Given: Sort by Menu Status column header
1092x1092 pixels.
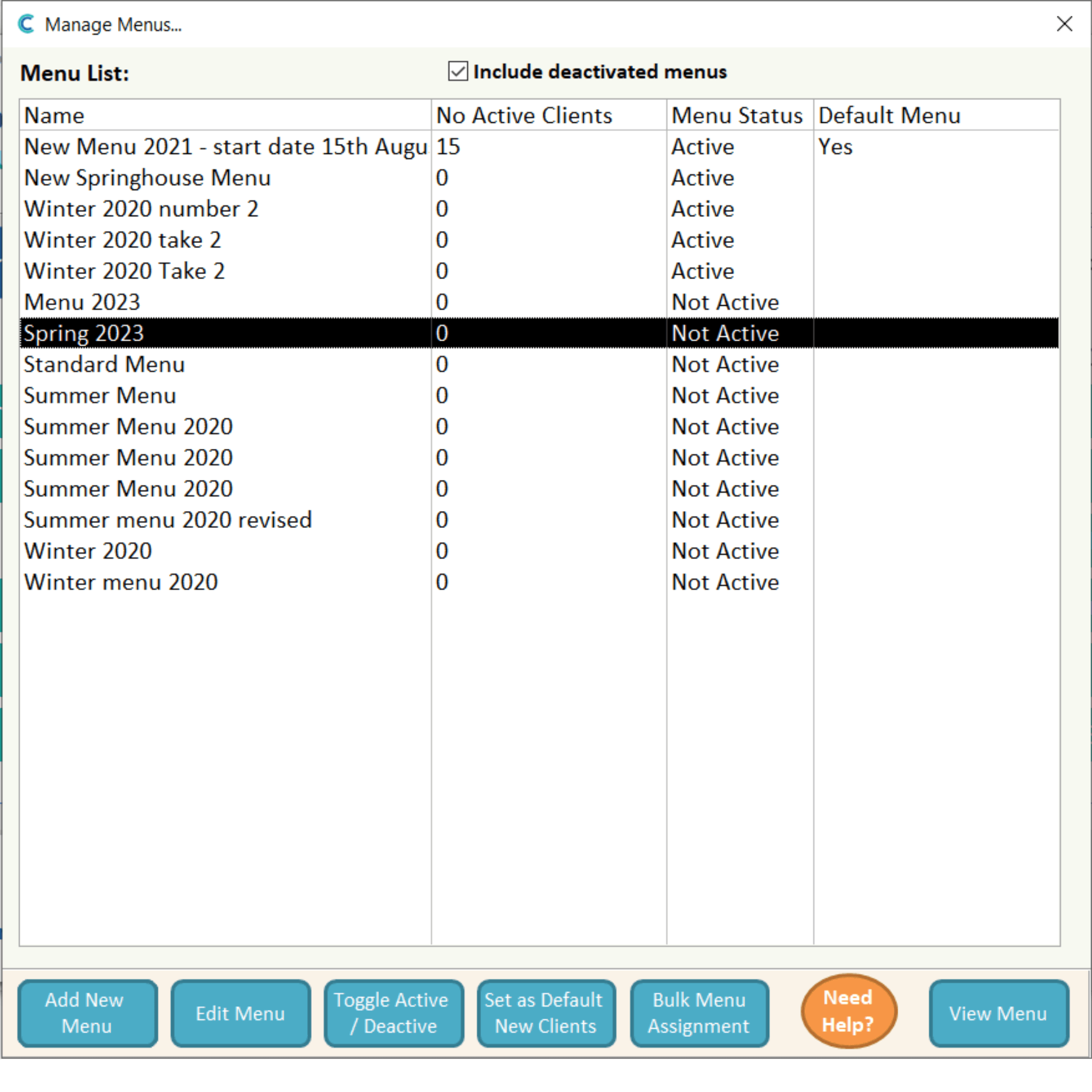Looking at the screenshot, I should (740, 115).
